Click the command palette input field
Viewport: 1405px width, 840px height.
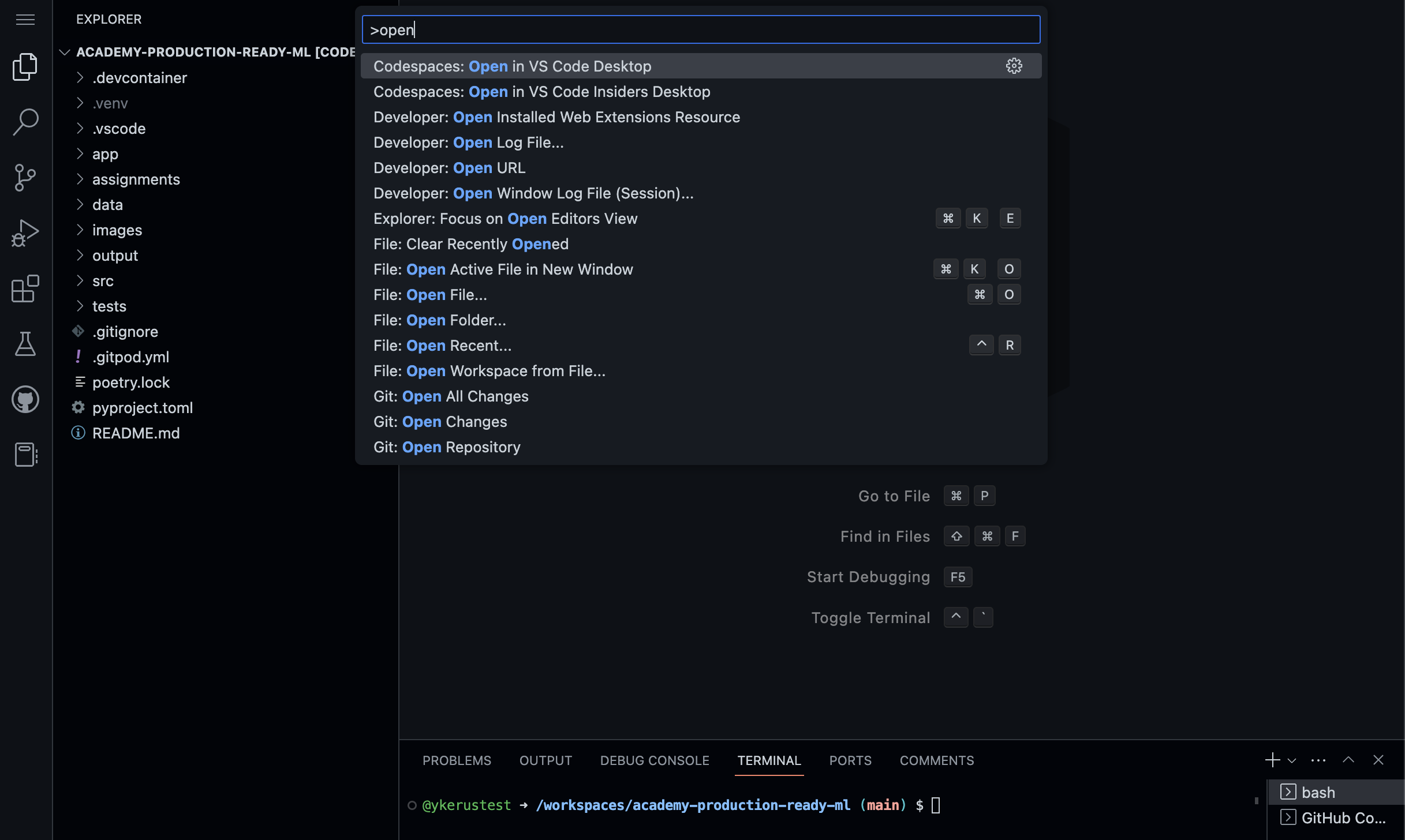701,30
